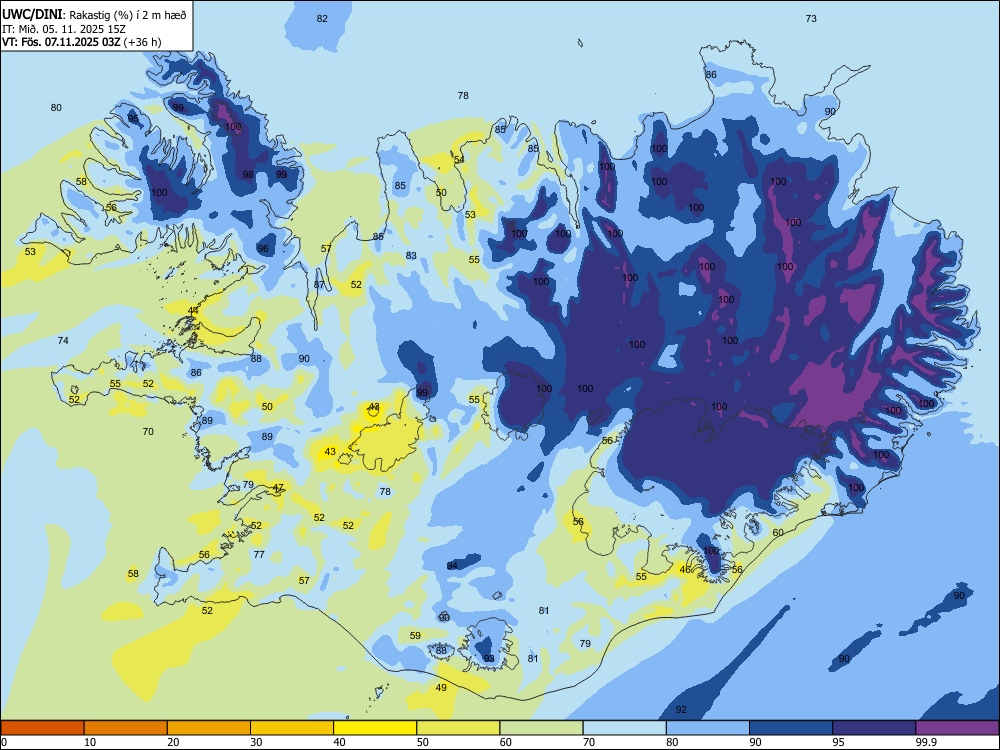Click the 0–10 dark orange legend swatch
Image resolution: width=1000 pixels, height=750 pixels.
pos(43,728)
